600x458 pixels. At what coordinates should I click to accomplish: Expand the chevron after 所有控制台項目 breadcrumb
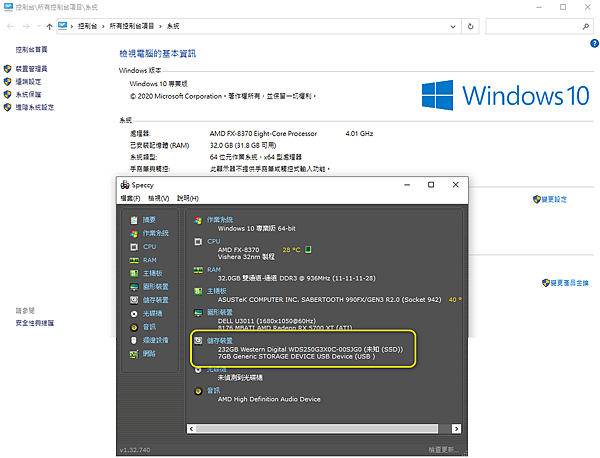tap(160, 26)
